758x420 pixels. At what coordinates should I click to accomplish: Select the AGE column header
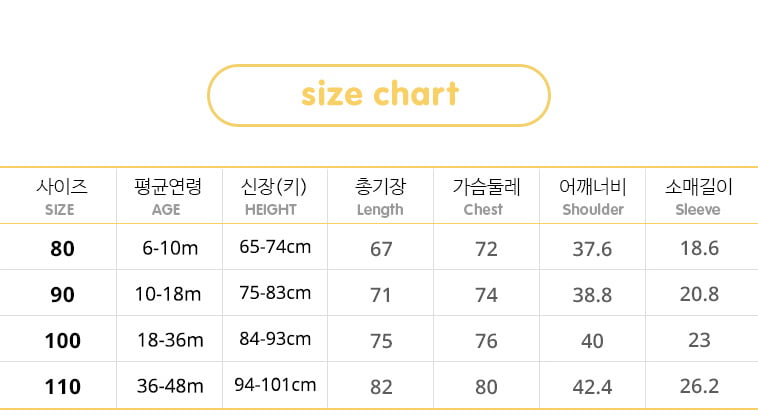167,197
